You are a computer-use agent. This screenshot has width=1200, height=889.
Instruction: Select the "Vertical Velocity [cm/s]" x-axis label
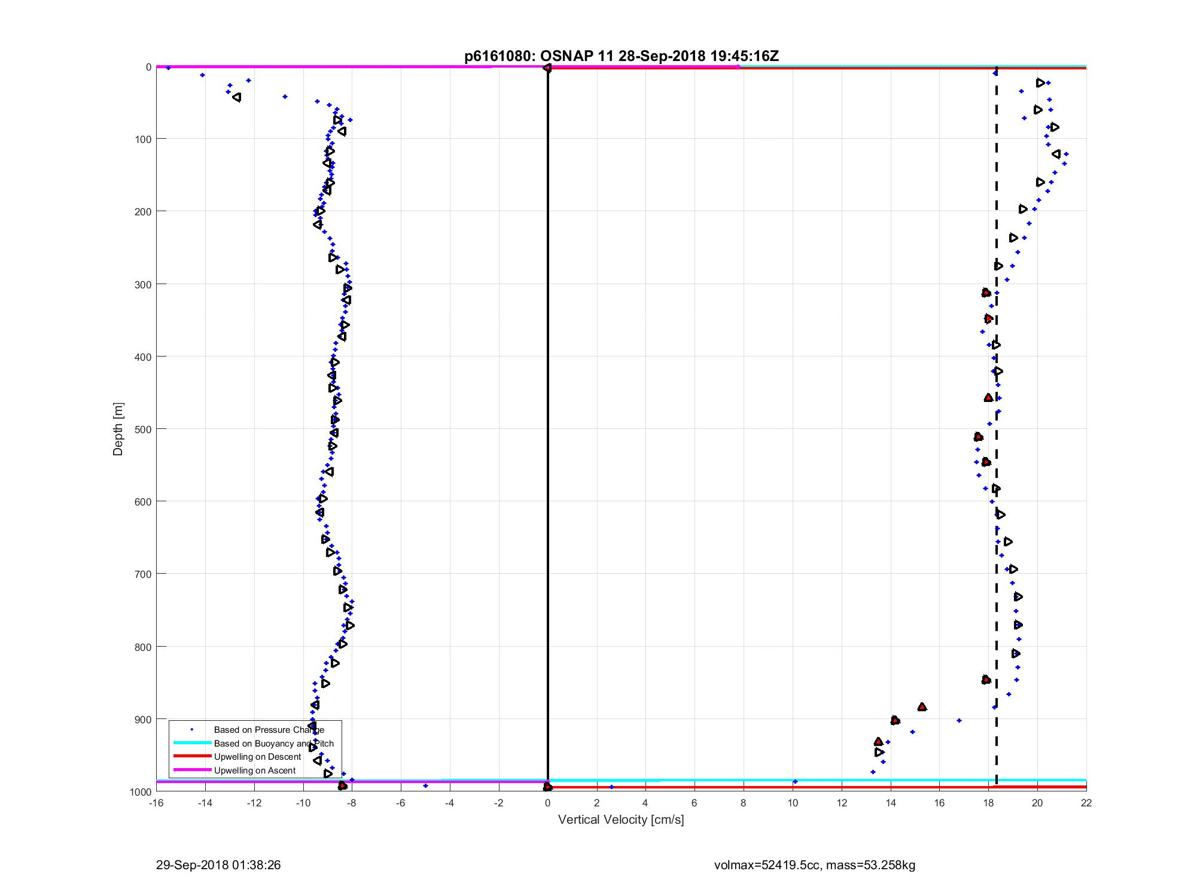point(621,820)
